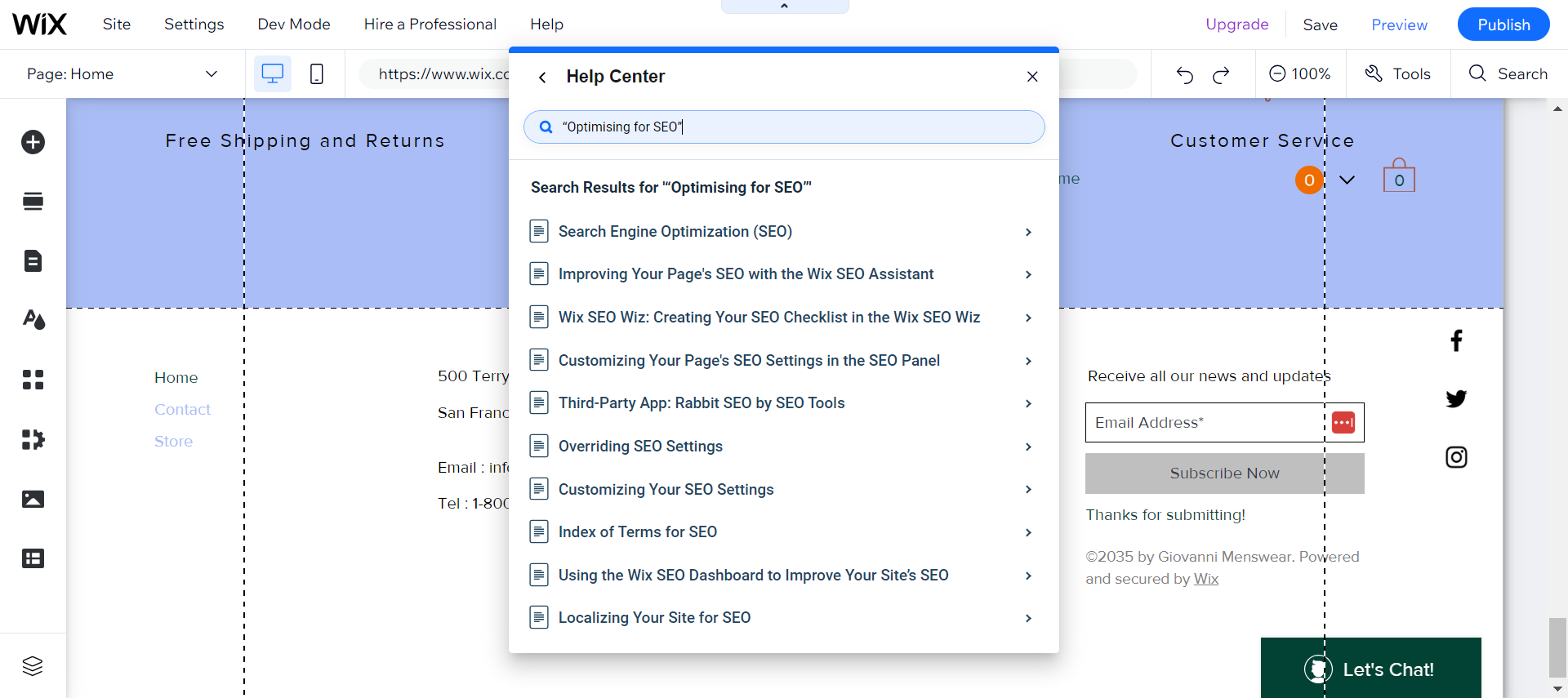This screenshot has width=1568, height=698.
Task: Click the Twitter social icon
Action: [x=1456, y=398]
